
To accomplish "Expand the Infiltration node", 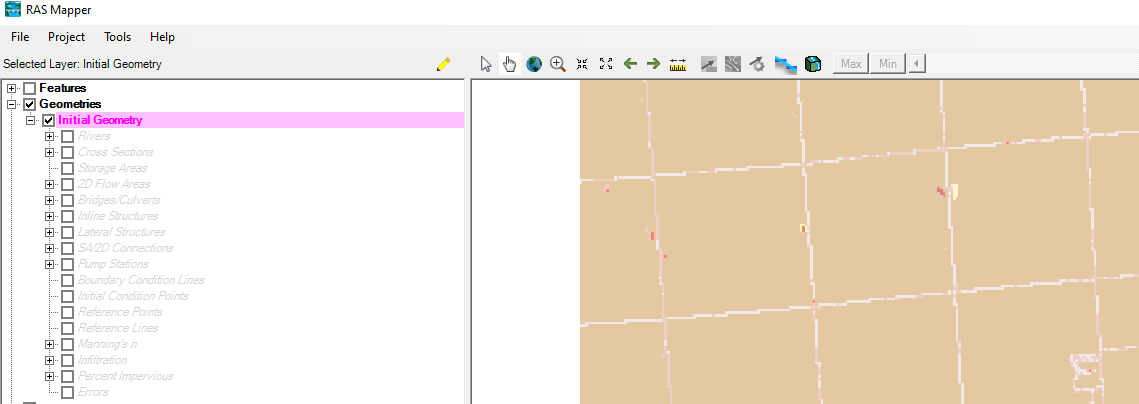I will 49,360.
